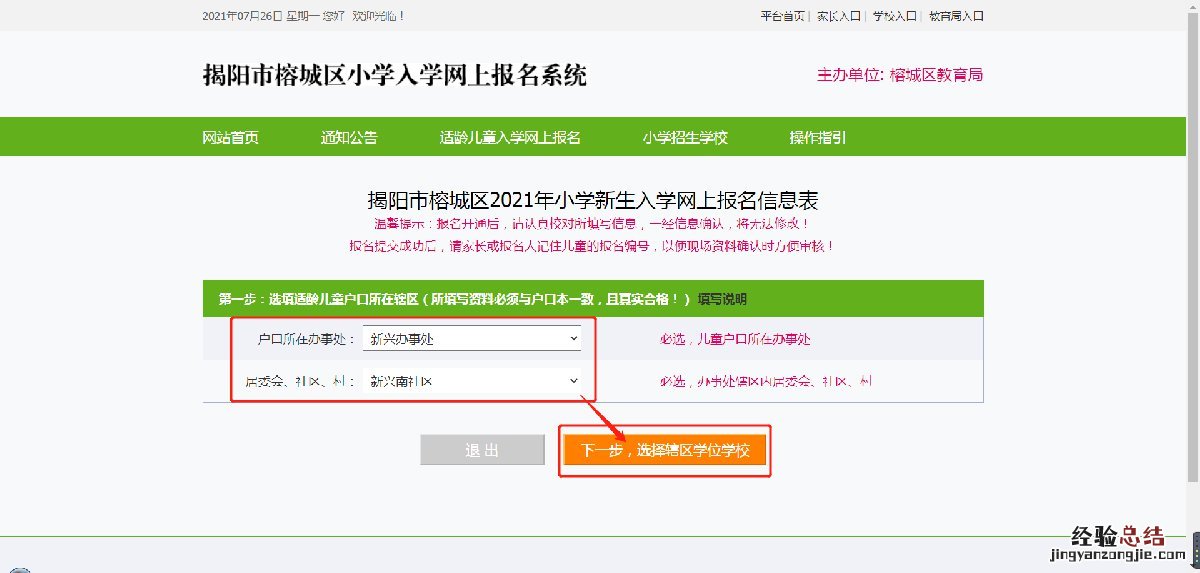Select the 操作指引 navigation item
1200x573 pixels.
pos(817,138)
